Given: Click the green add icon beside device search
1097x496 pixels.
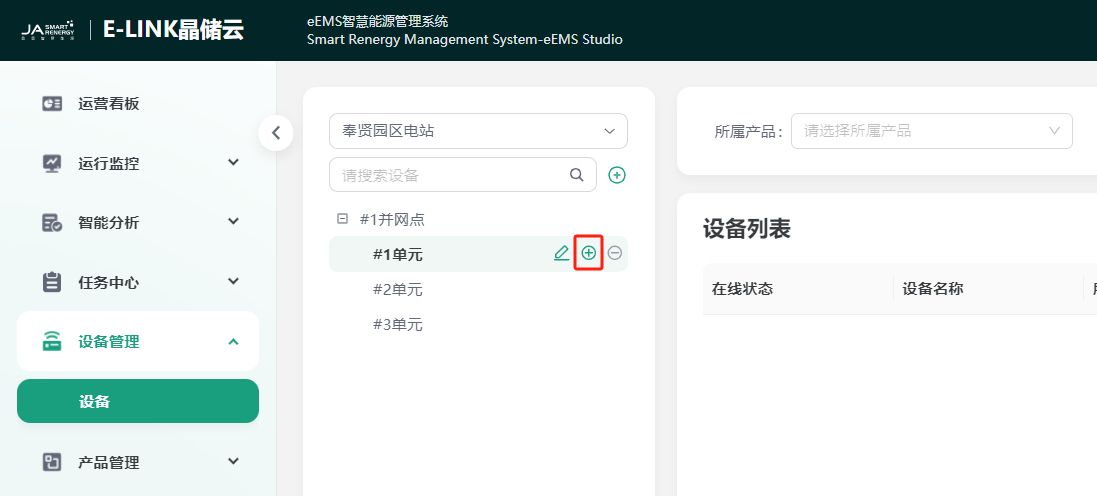Looking at the screenshot, I should click(x=617, y=175).
